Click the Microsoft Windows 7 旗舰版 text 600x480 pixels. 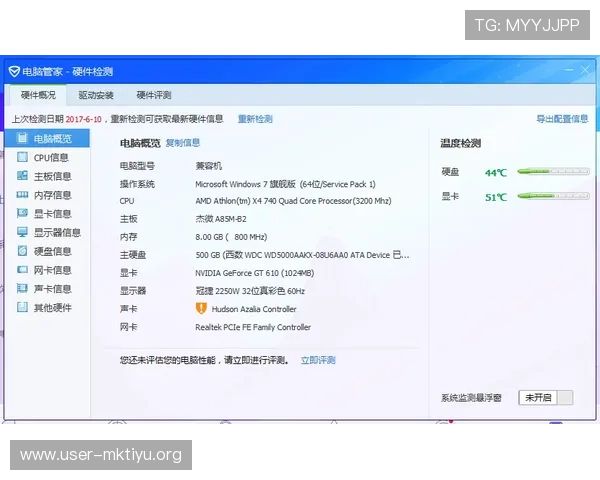(x=285, y=184)
